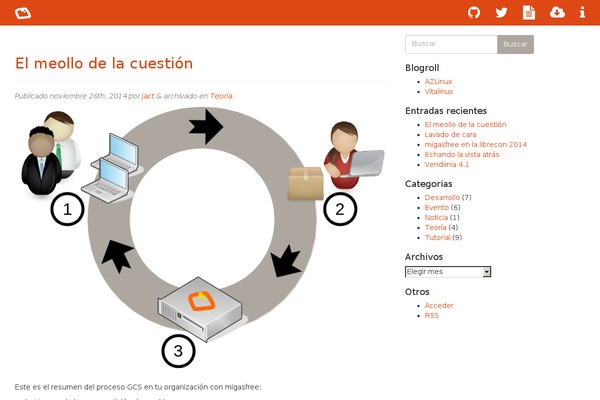600x400 pixels.
Task: Click the GCS cycle diagram image
Action: 202,237
